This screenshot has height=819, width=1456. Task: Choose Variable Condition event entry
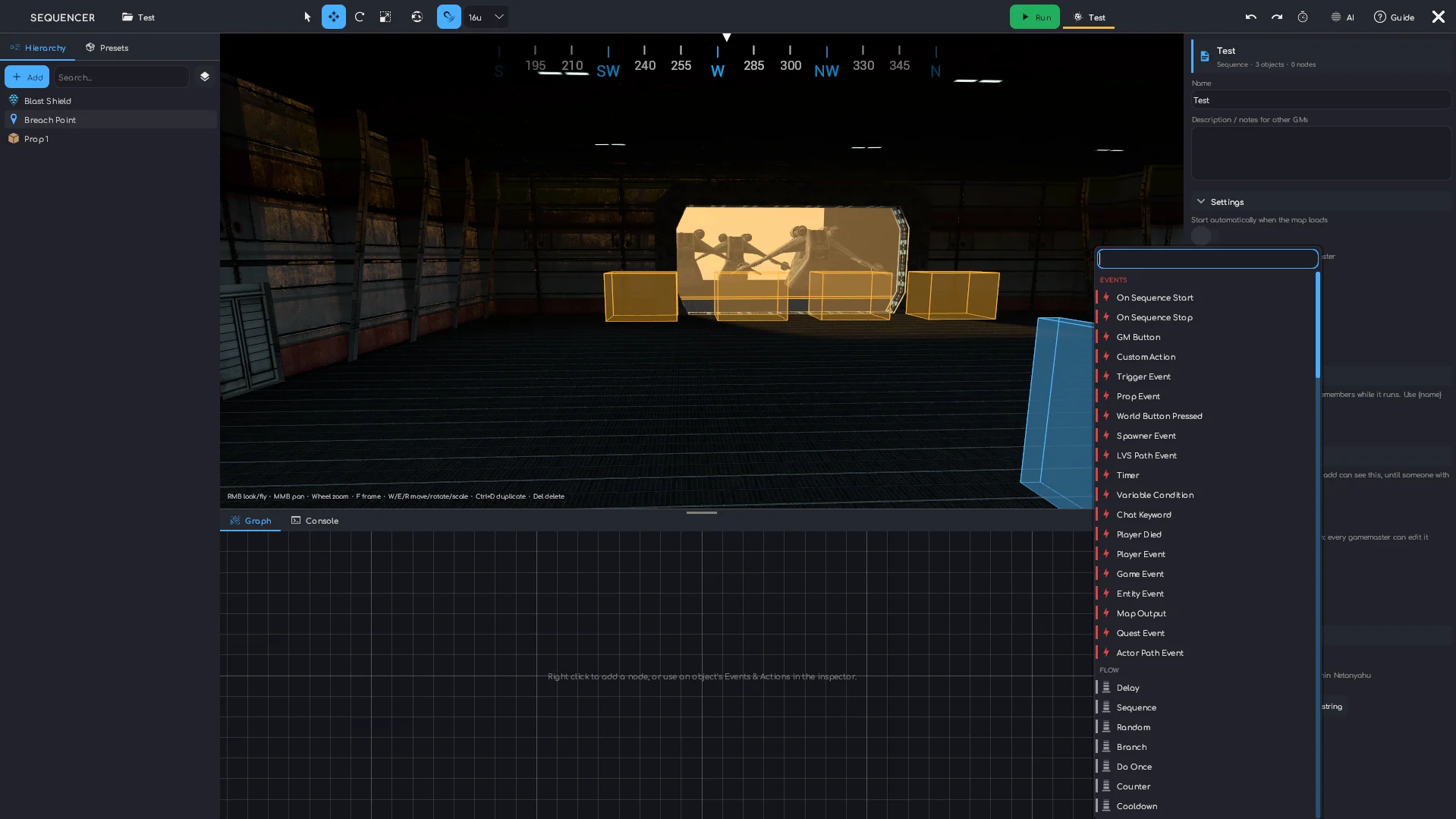tap(1205, 495)
